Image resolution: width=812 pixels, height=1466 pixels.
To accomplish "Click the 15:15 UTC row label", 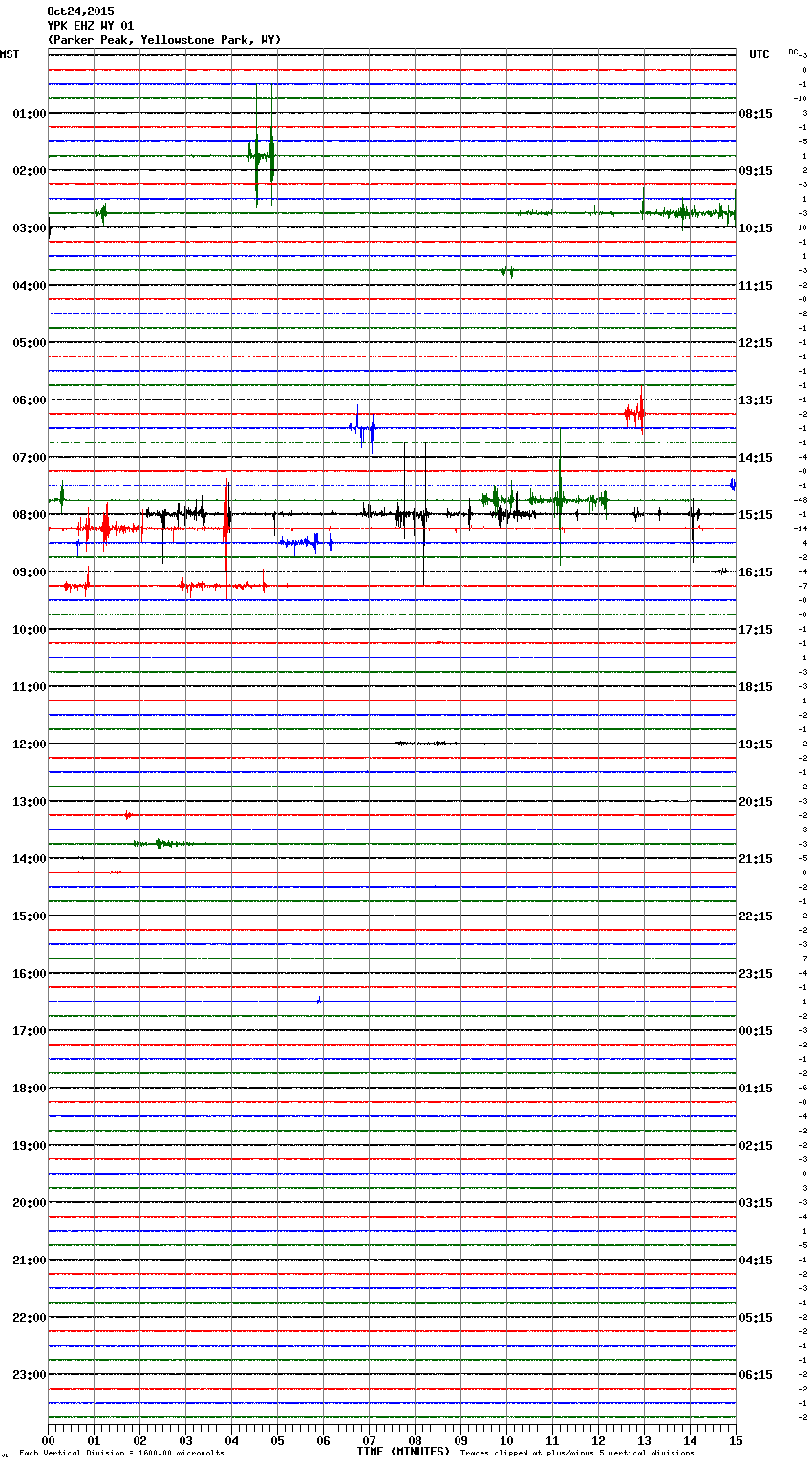I will click(756, 515).
